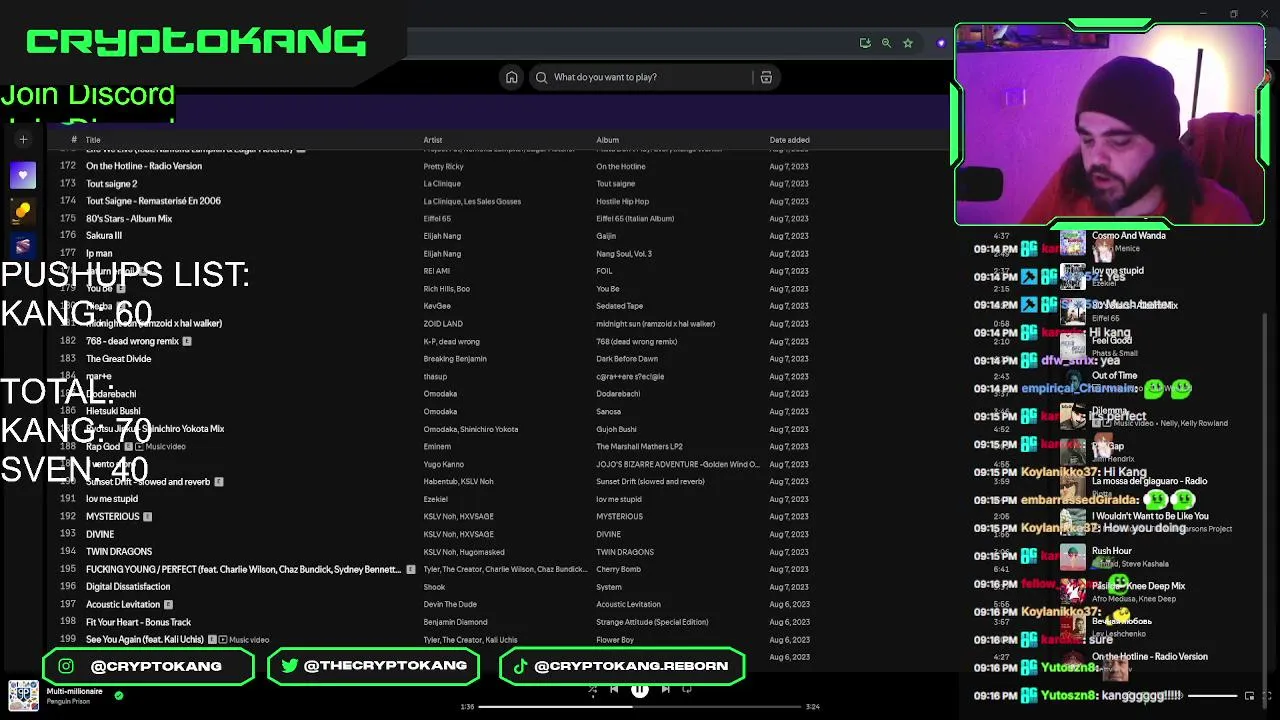The height and width of the screenshot is (720, 1280).
Task: Open album 'Cherry Bomb'
Action: tap(619, 569)
